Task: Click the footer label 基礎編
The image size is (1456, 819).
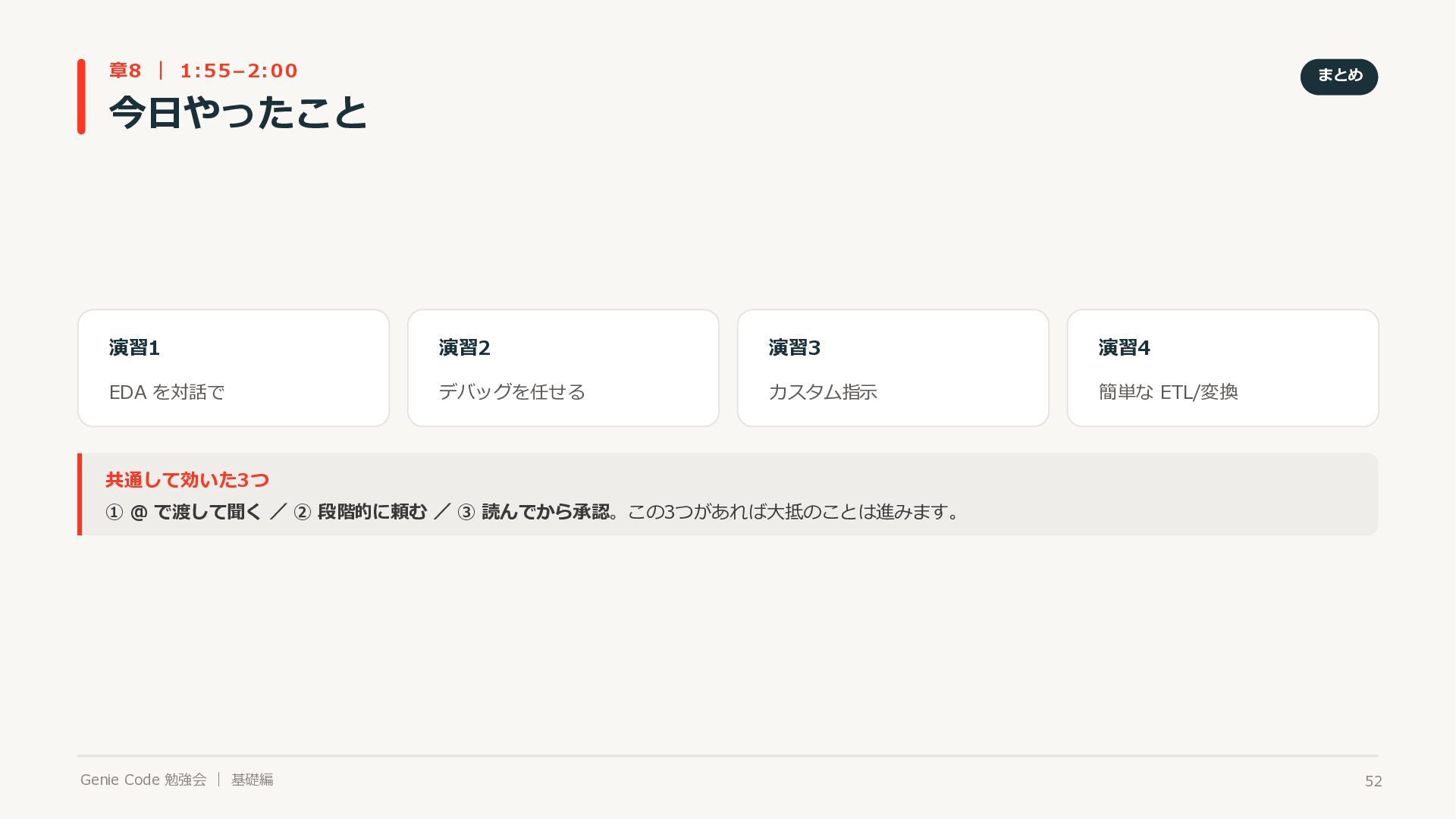Action: [252, 780]
